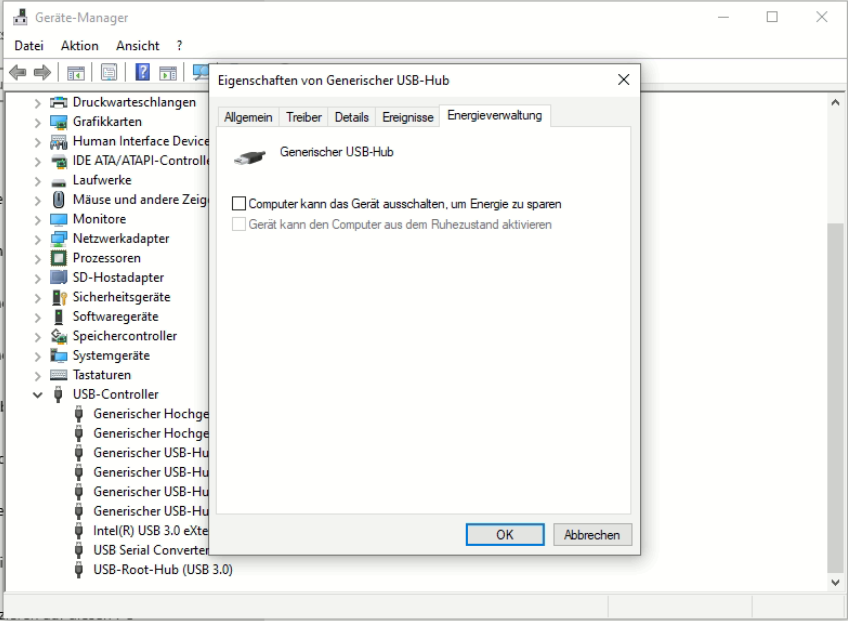Switch to the Details tab
848x621 pixels.
[x=352, y=117]
